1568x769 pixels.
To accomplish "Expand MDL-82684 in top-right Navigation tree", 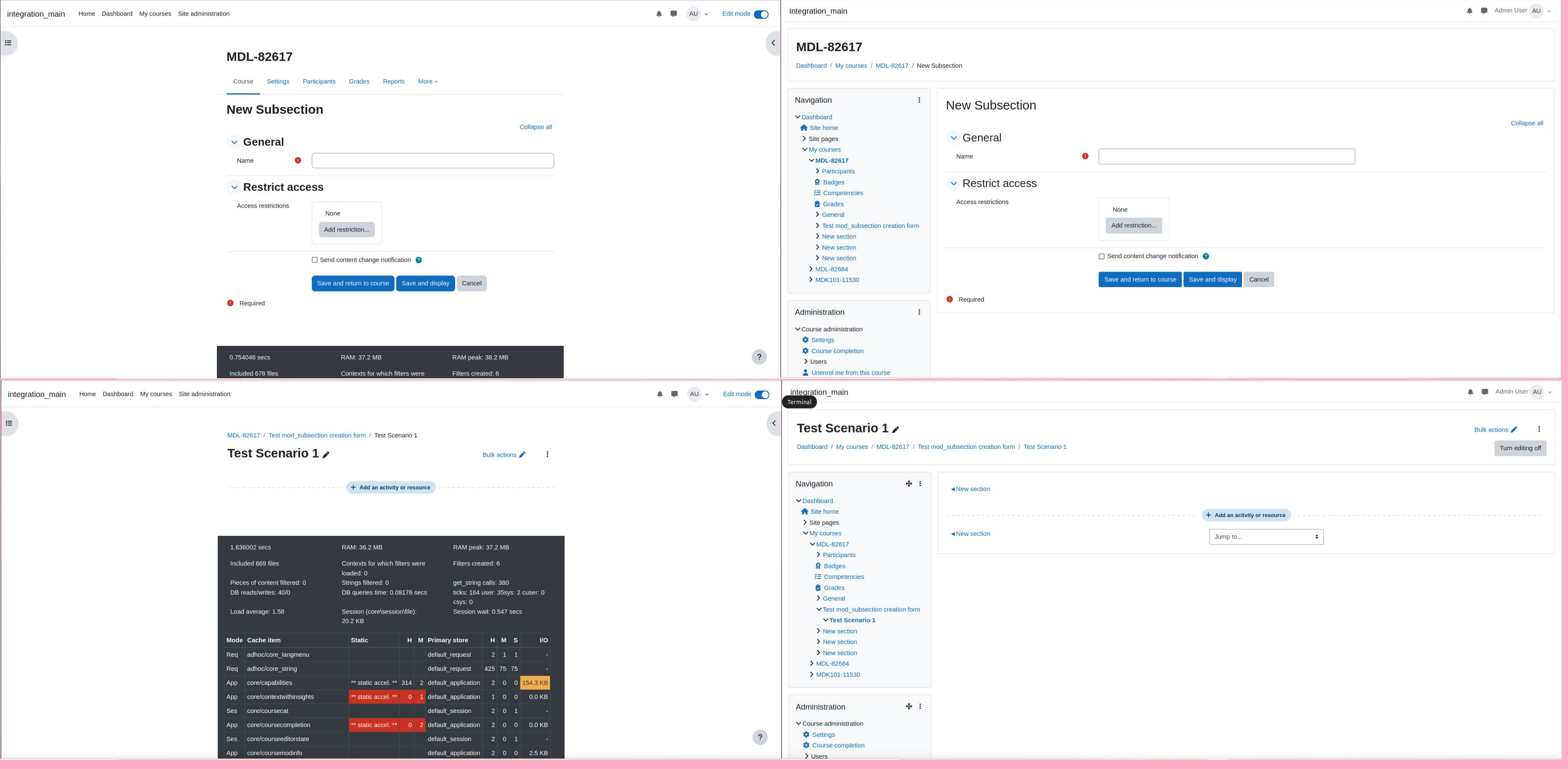I will pyautogui.click(x=811, y=269).
